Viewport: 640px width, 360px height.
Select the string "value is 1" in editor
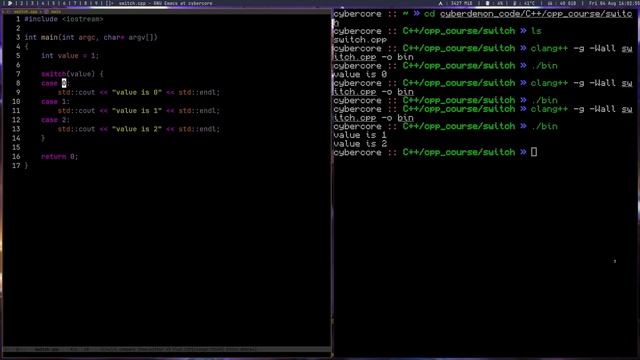coord(137,111)
